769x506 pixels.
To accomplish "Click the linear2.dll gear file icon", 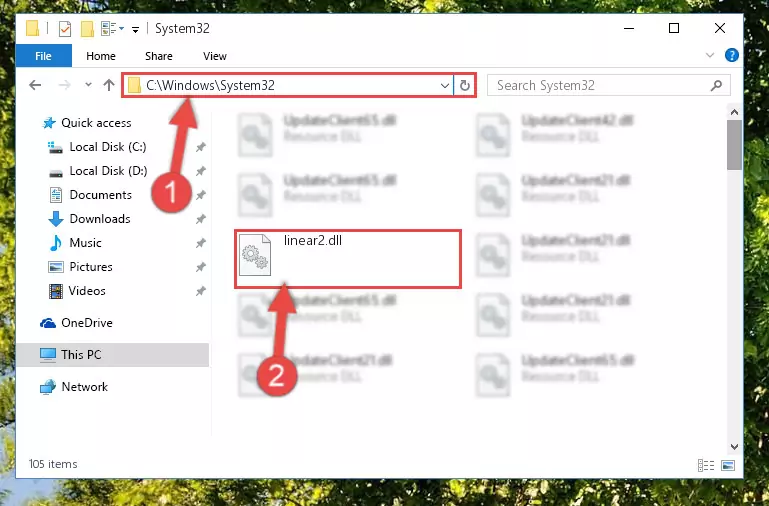I will pyautogui.click(x=255, y=255).
